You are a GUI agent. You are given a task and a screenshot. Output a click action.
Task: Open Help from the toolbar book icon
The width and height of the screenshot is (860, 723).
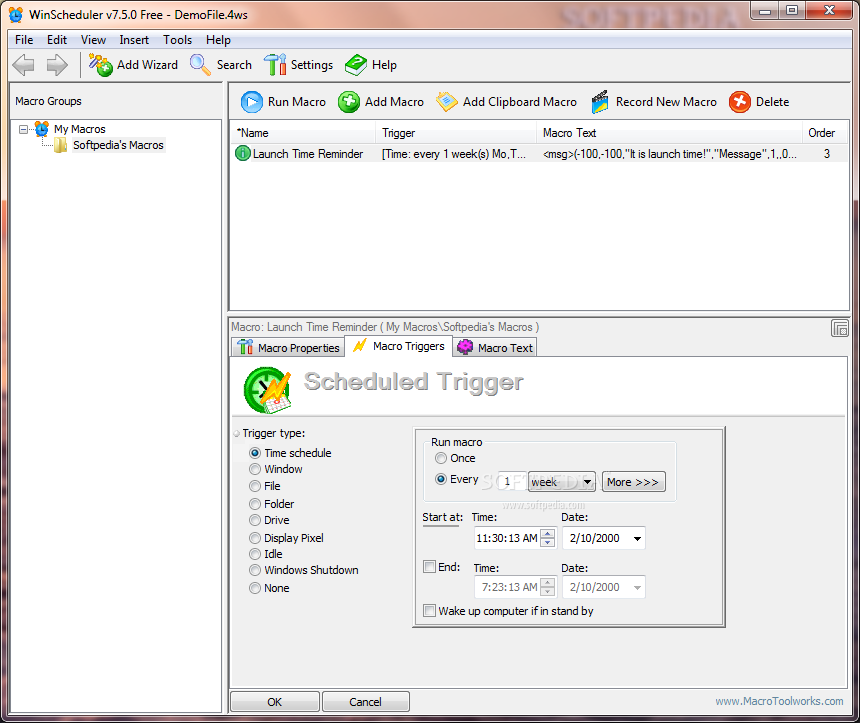pyautogui.click(x=371, y=65)
